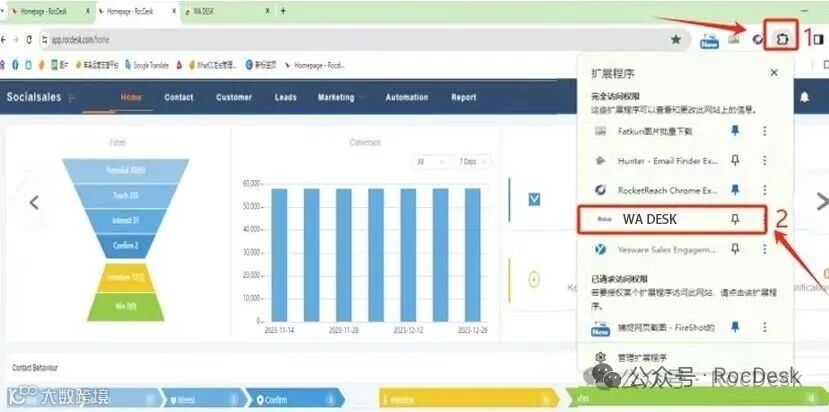Click the yellow Intention stage in bottom pipeline
Screen dimensions: 829x412
click(468, 400)
